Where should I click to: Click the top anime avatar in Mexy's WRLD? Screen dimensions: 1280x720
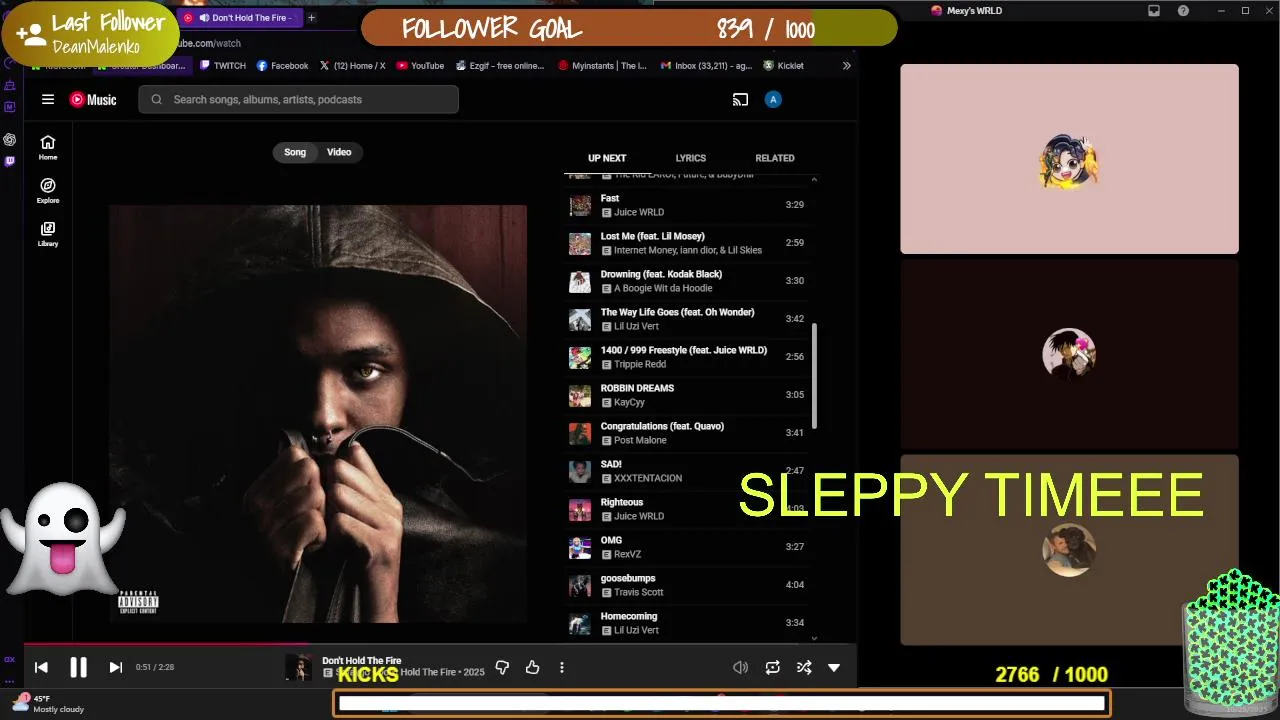1069,162
